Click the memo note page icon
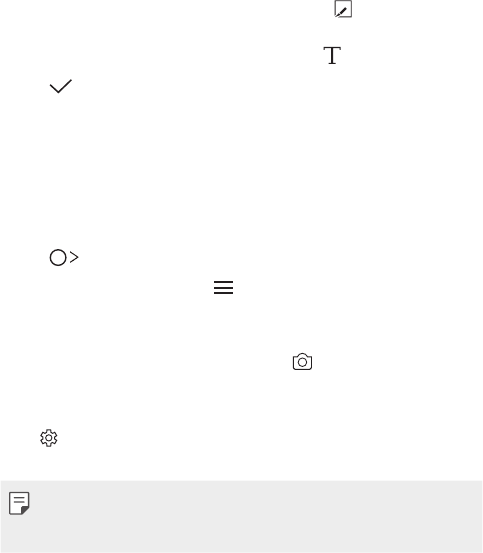This screenshot has width=483, height=553. click(19, 503)
